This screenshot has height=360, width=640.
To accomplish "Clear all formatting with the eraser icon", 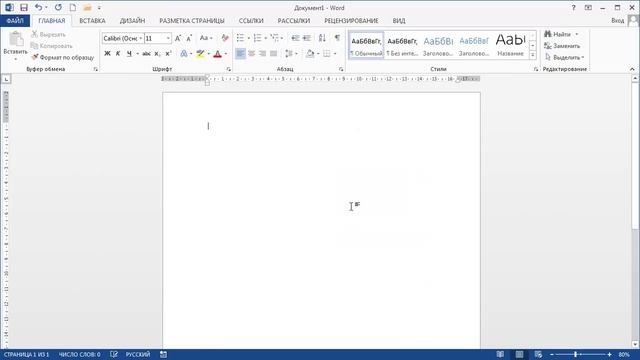I will point(225,38).
